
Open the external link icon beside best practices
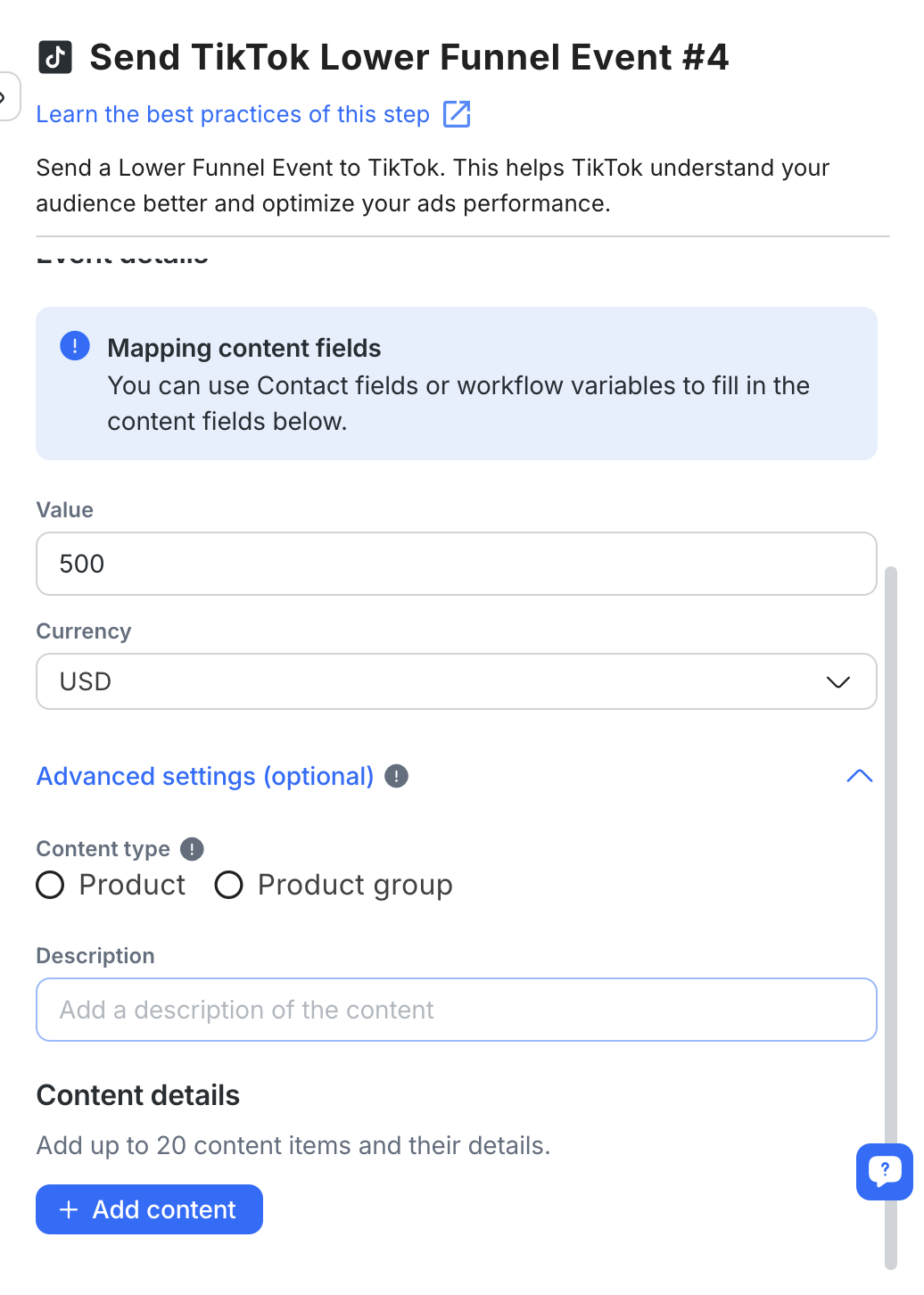tap(457, 114)
